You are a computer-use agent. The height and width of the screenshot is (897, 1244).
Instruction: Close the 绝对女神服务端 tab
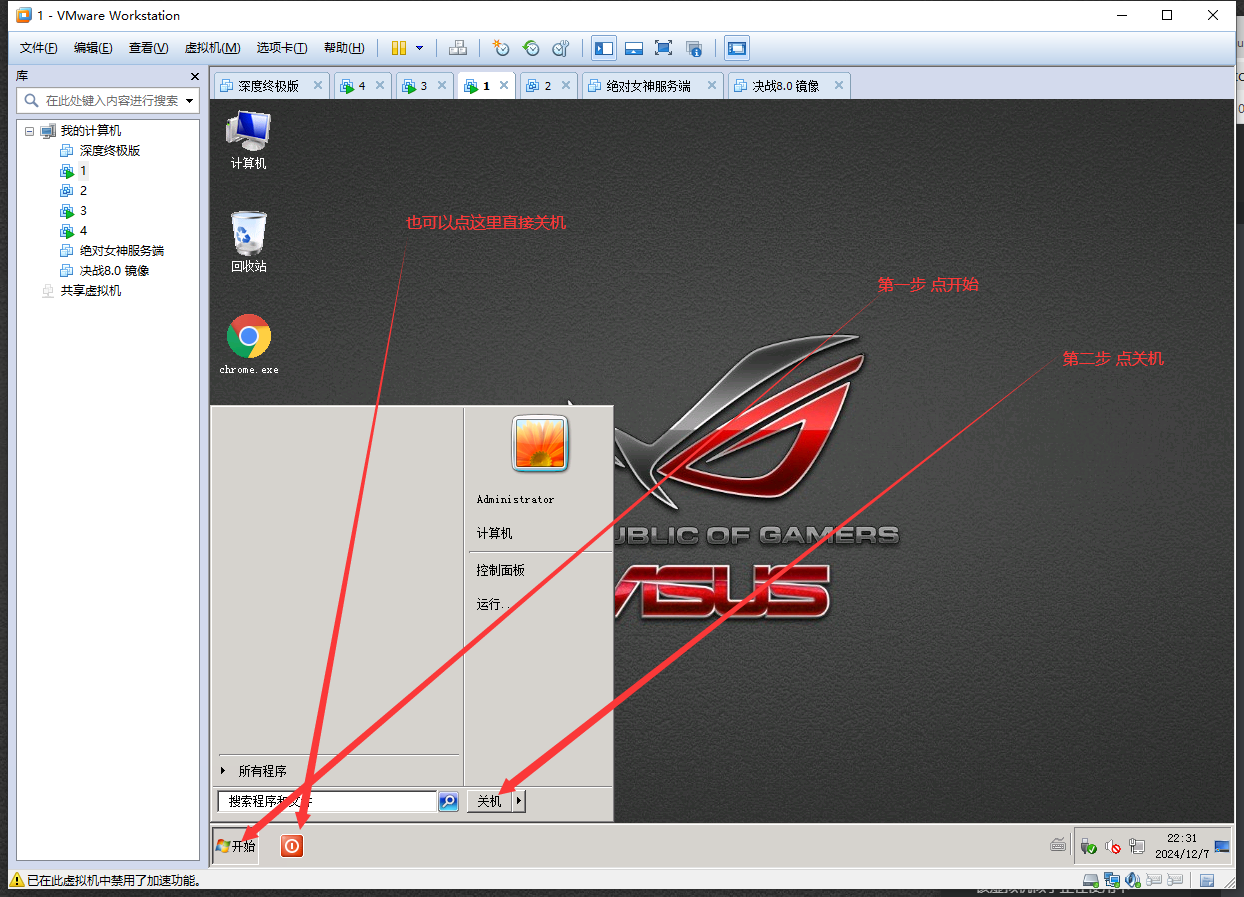713,86
